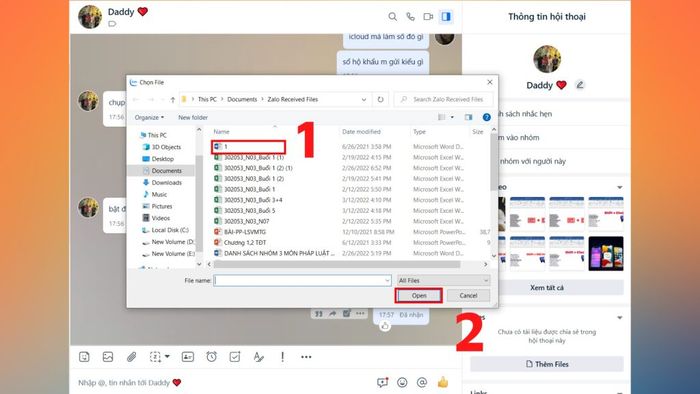Select Documents in the navigation tree

tap(167, 170)
